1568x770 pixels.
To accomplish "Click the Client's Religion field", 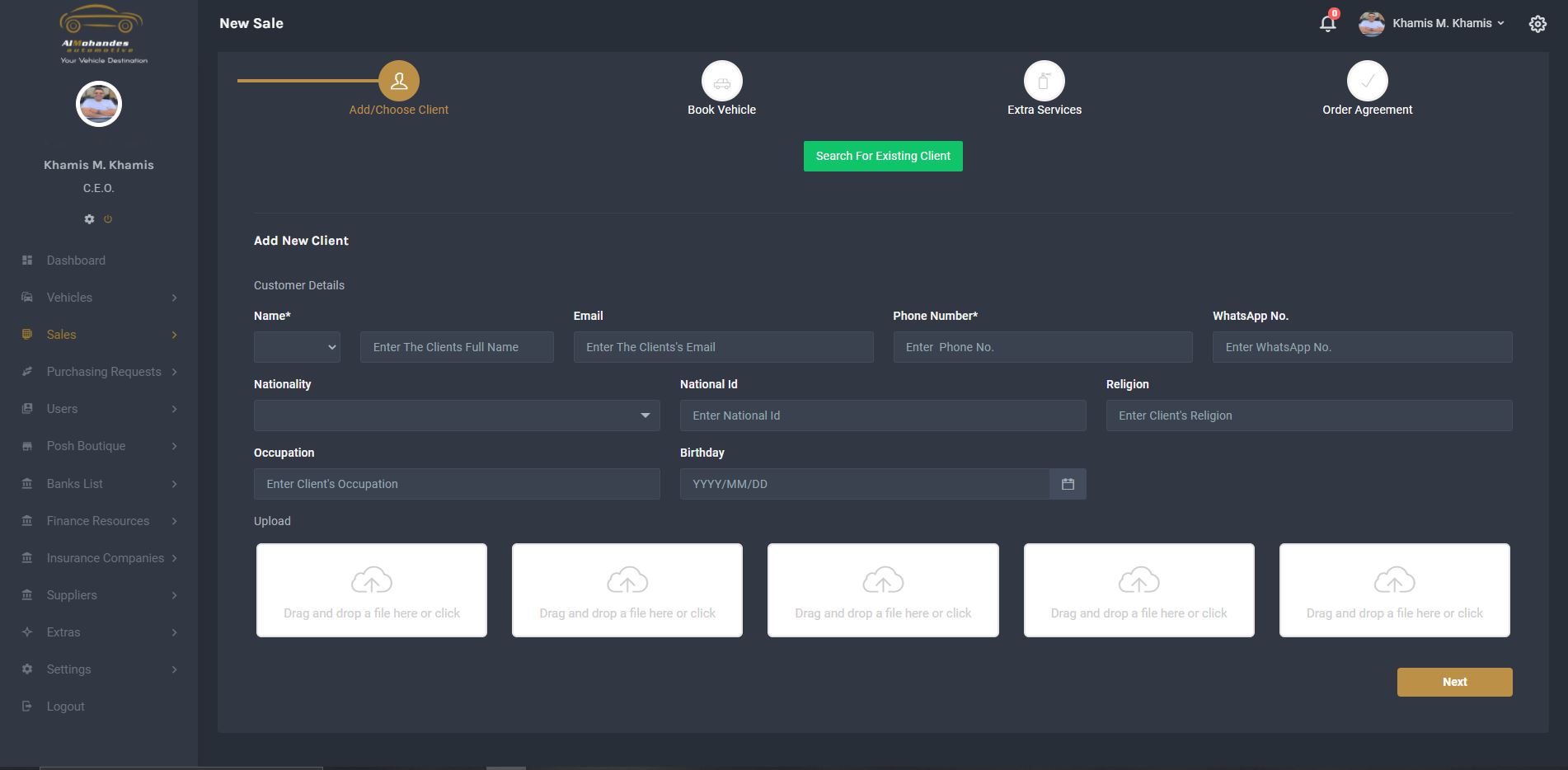I will [1309, 416].
